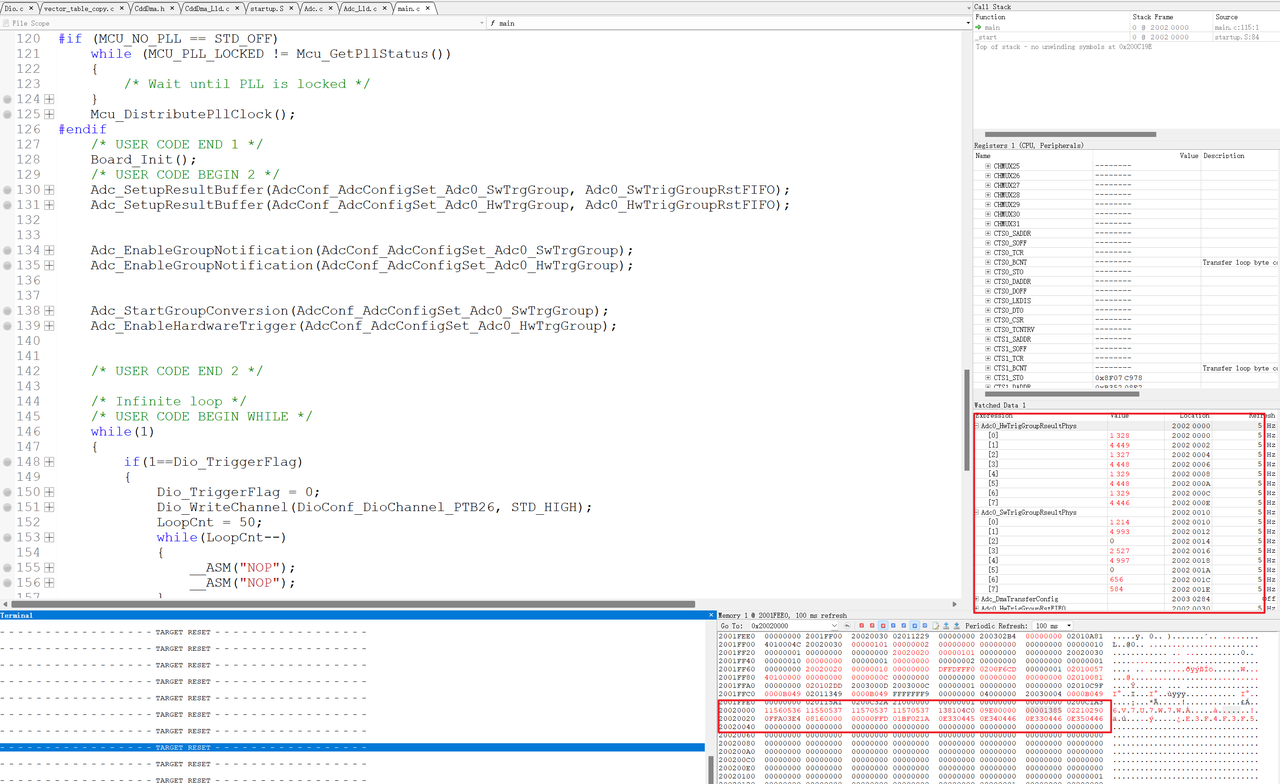Collapse Adc0_SwTrigGroupRseultPhys in Watched Data

pos(978,512)
